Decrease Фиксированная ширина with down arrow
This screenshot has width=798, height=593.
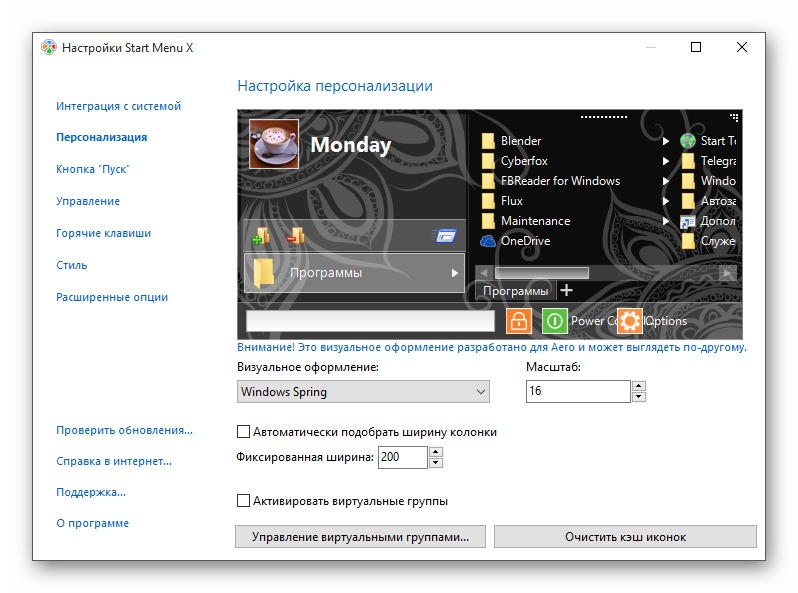click(436, 463)
